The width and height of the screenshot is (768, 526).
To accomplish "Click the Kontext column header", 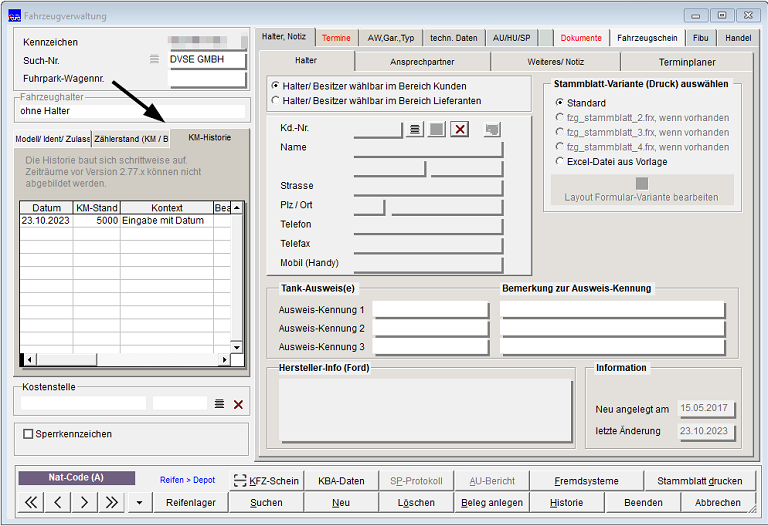I will pyautogui.click(x=167, y=208).
